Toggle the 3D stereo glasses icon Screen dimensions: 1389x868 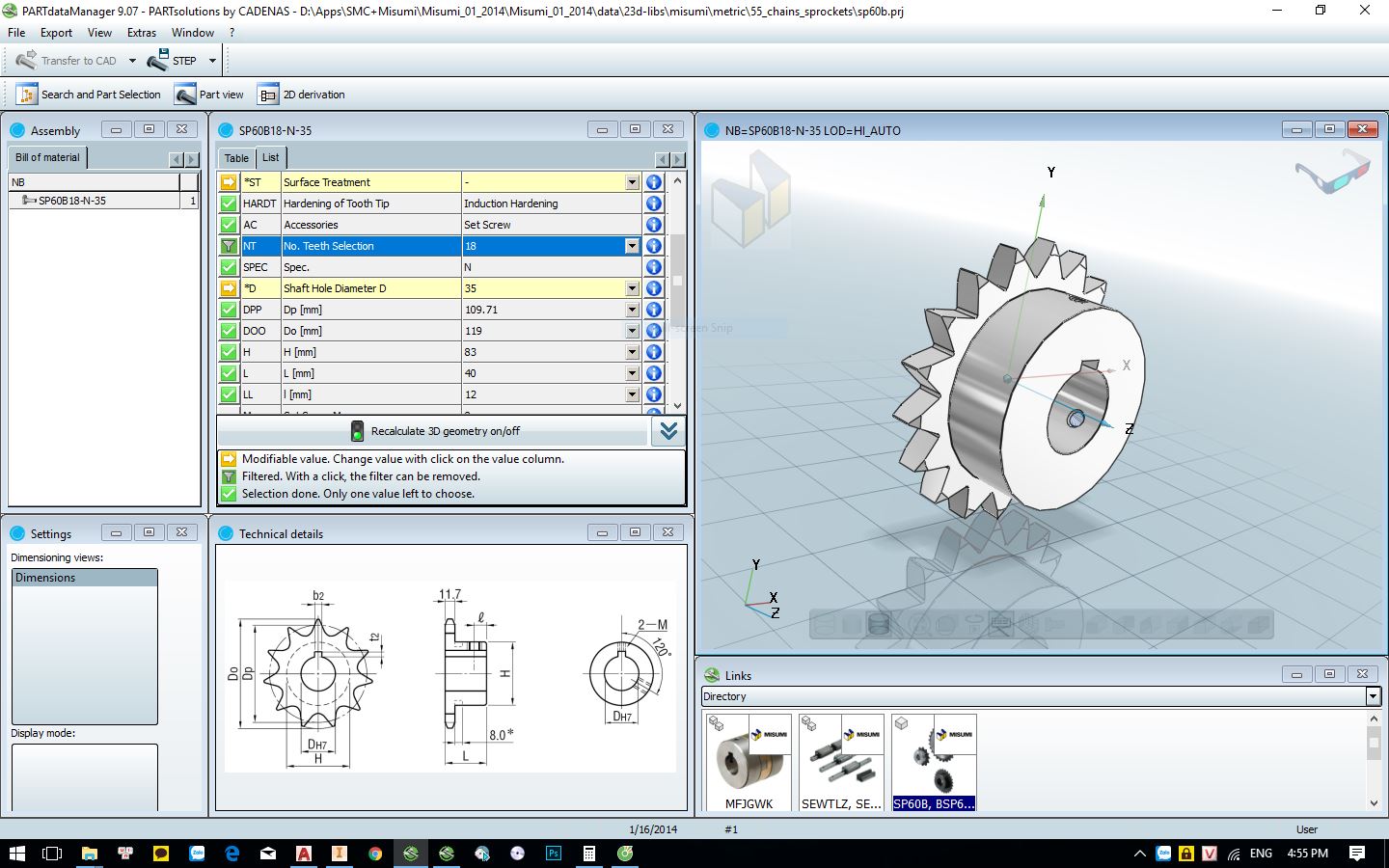click(x=1332, y=170)
